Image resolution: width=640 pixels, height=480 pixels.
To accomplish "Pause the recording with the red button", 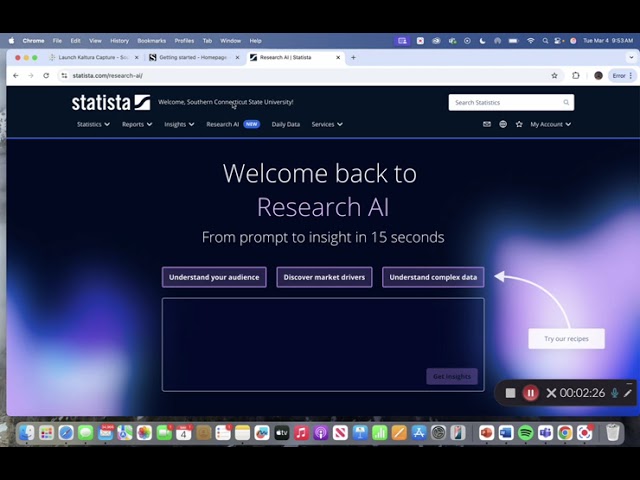I will point(531,393).
